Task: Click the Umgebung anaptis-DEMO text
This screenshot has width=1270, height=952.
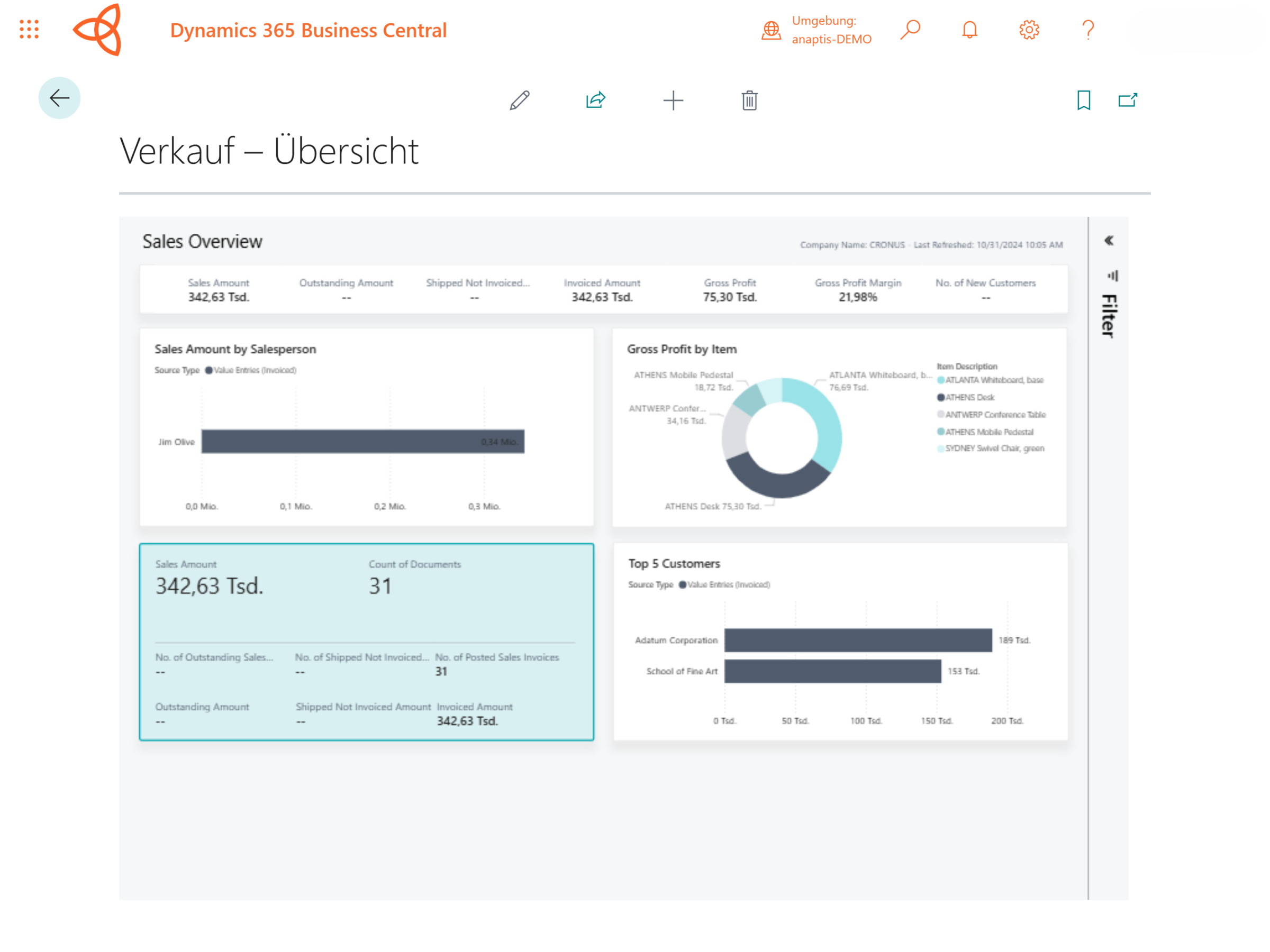Action: click(x=831, y=30)
